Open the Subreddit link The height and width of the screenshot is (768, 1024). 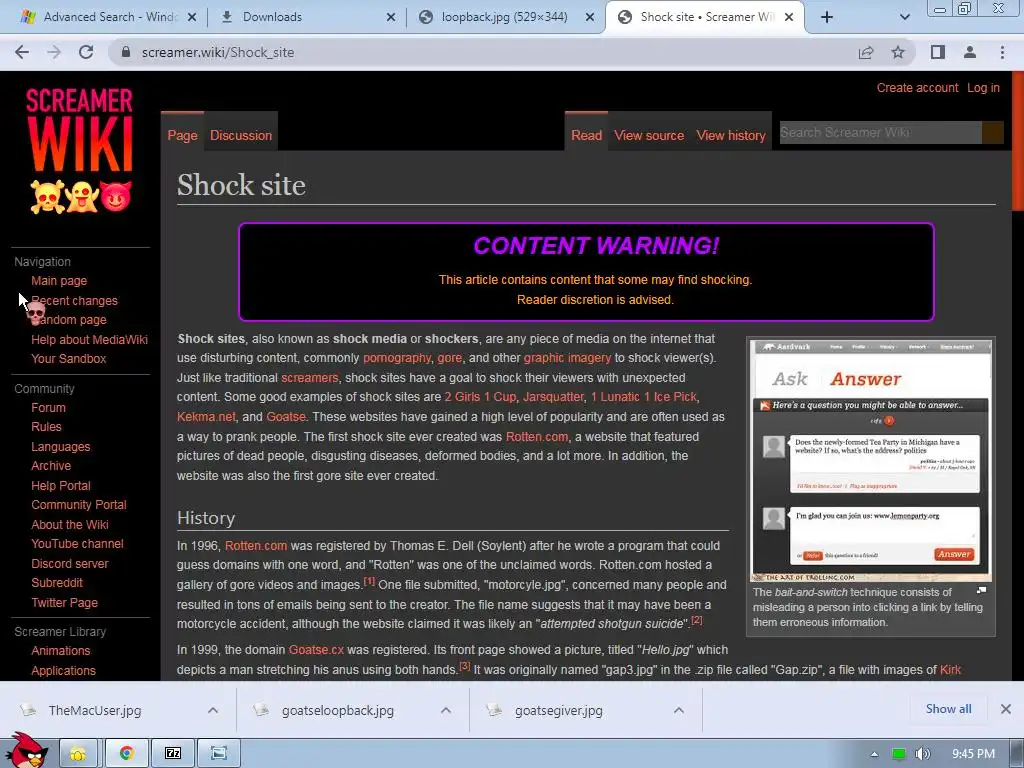(57, 583)
